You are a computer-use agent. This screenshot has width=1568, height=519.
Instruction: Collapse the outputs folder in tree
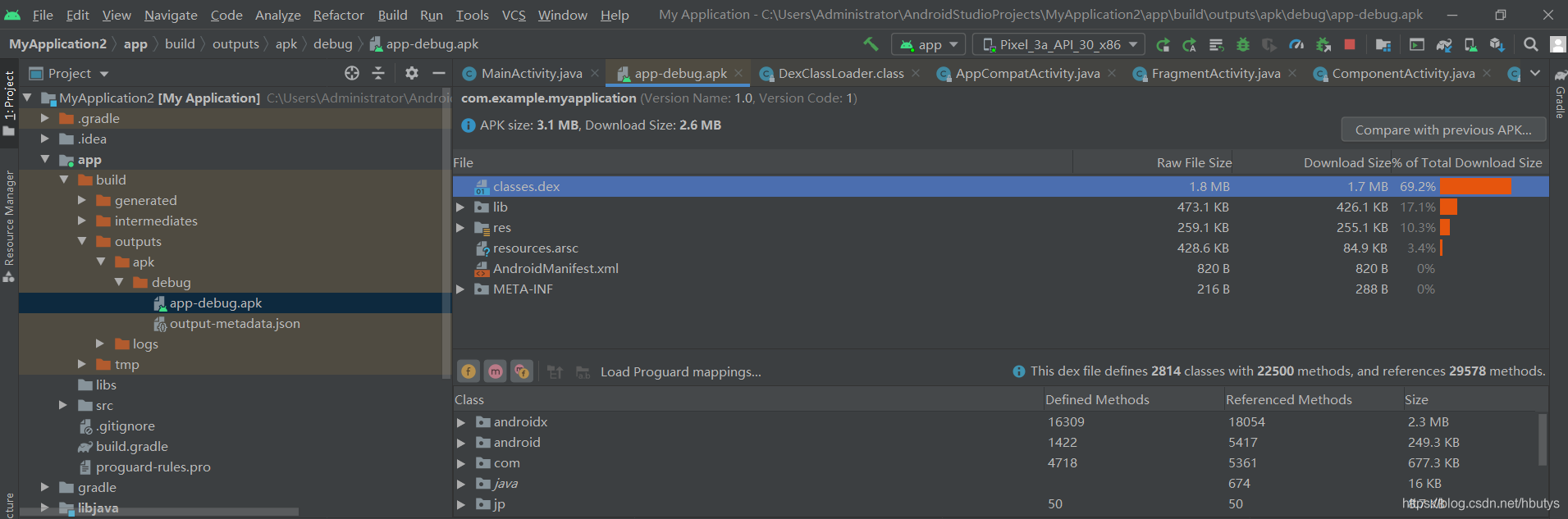[82, 241]
